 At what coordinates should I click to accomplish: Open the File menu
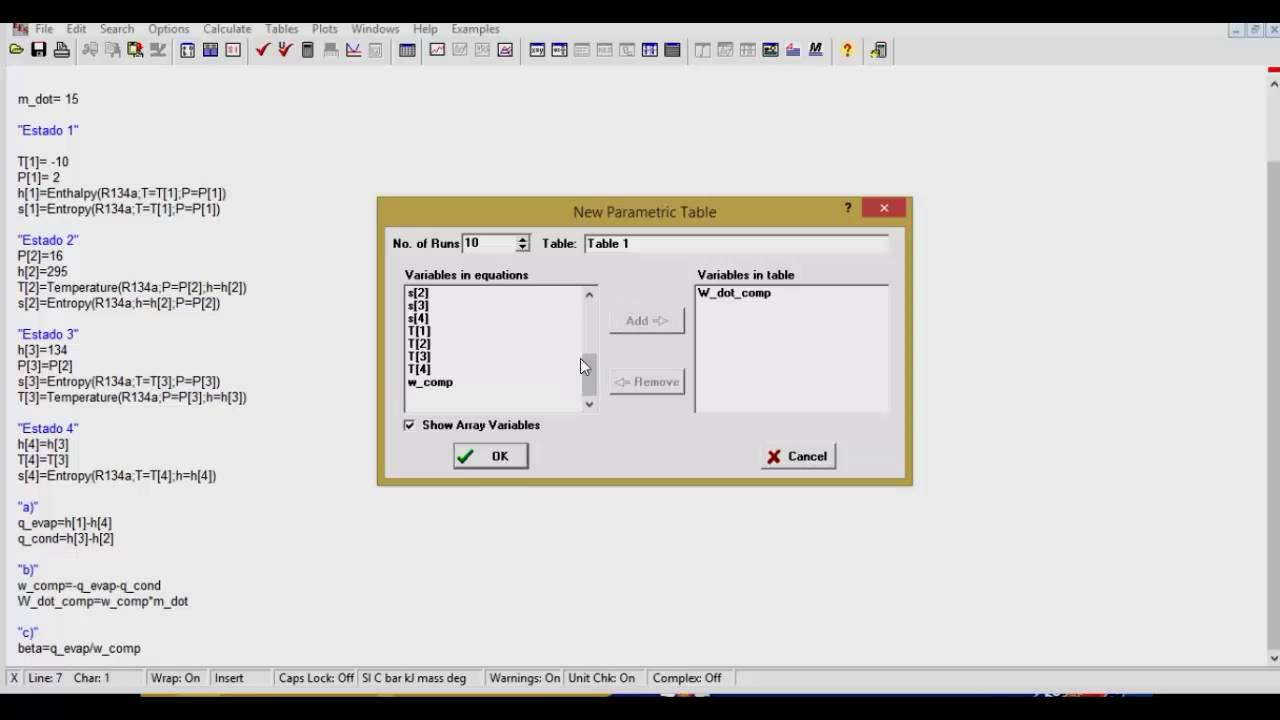(44, 29)
